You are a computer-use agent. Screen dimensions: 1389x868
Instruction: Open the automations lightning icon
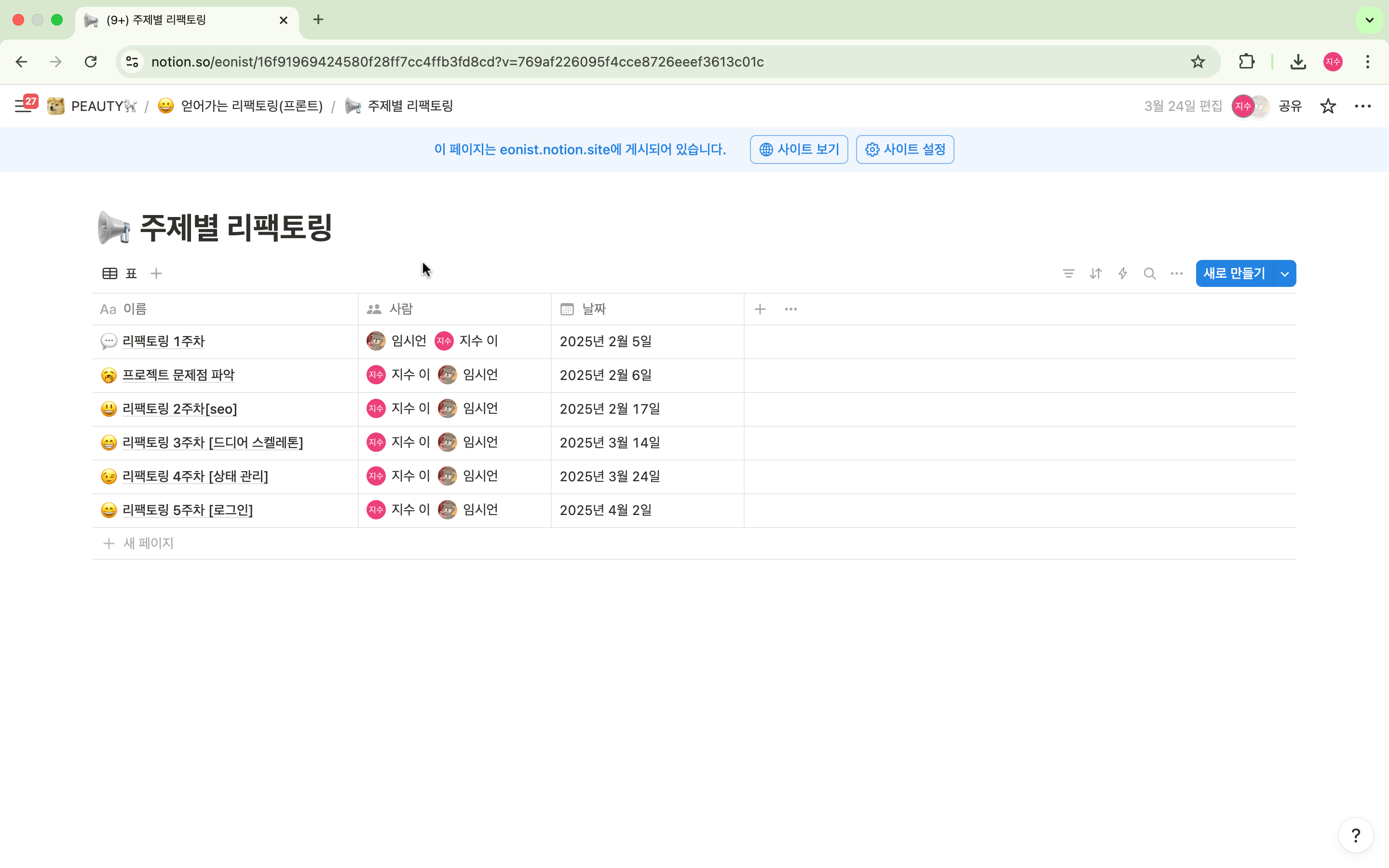pyautogui.click(x=1122, y=274)
